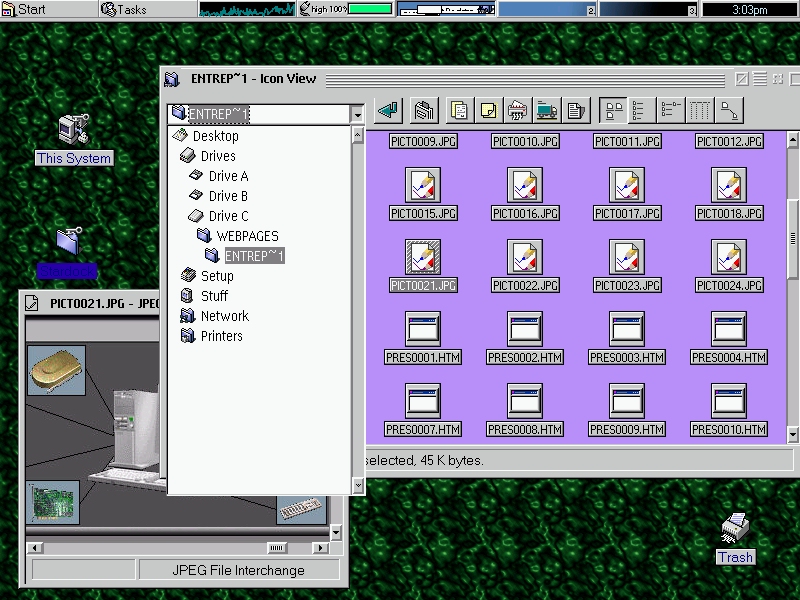Select Printers in the location tree
The image size is (800, 600).
(x=212, y=336)
